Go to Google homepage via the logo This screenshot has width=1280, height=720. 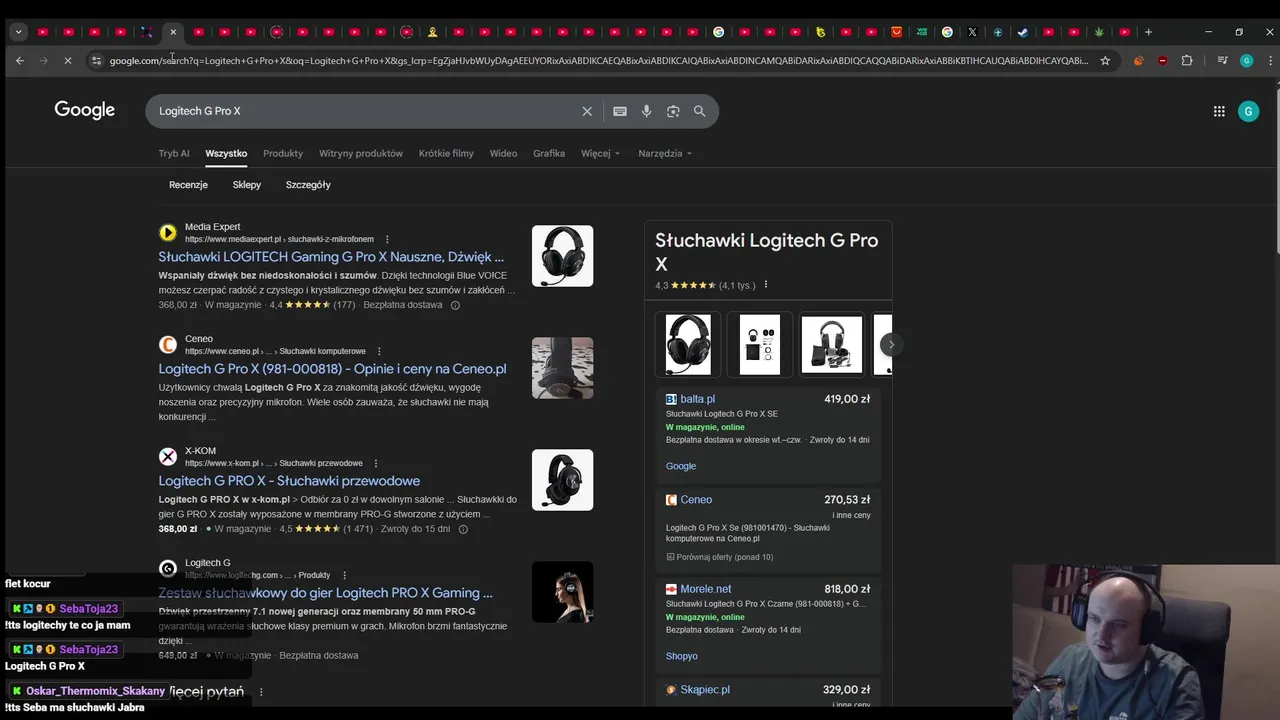[x=85, y=110]
